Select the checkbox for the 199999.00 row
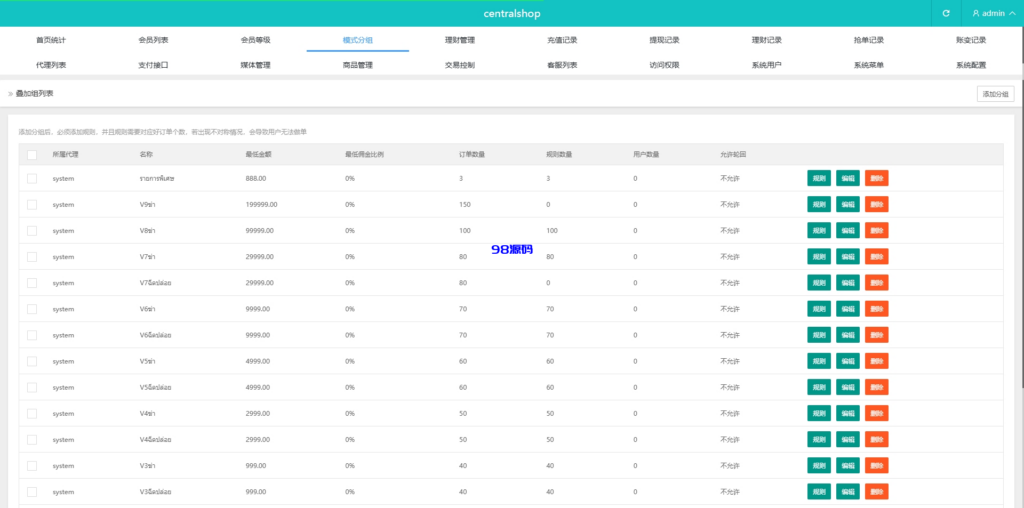The width and height of the screenshot is (1024, 508). click(x=32, y=204)
